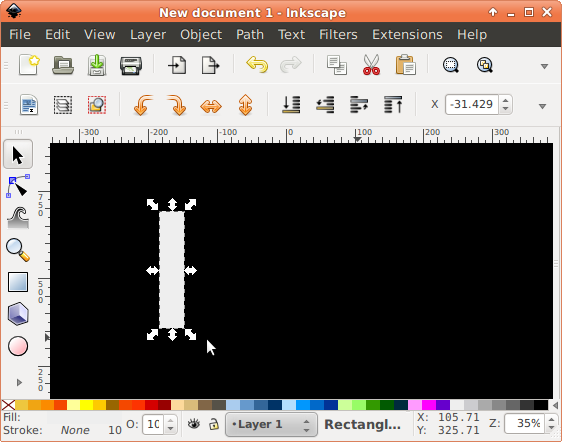The width and height of the screenshot is (562, 442).
Task: Cut the selection with the scissors icon
Action: click(371, 65)
